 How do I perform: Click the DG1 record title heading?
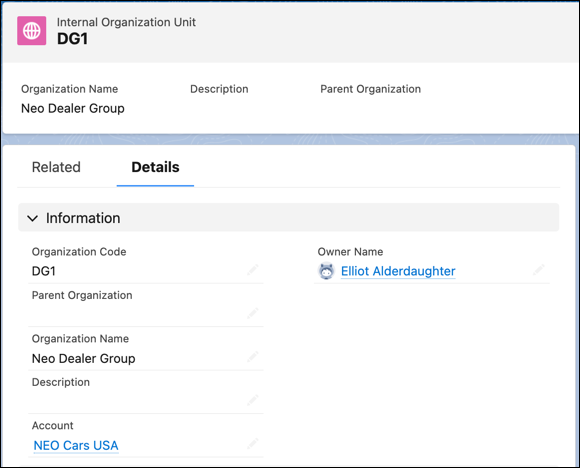pyautogui.click(x=72, y=39)
